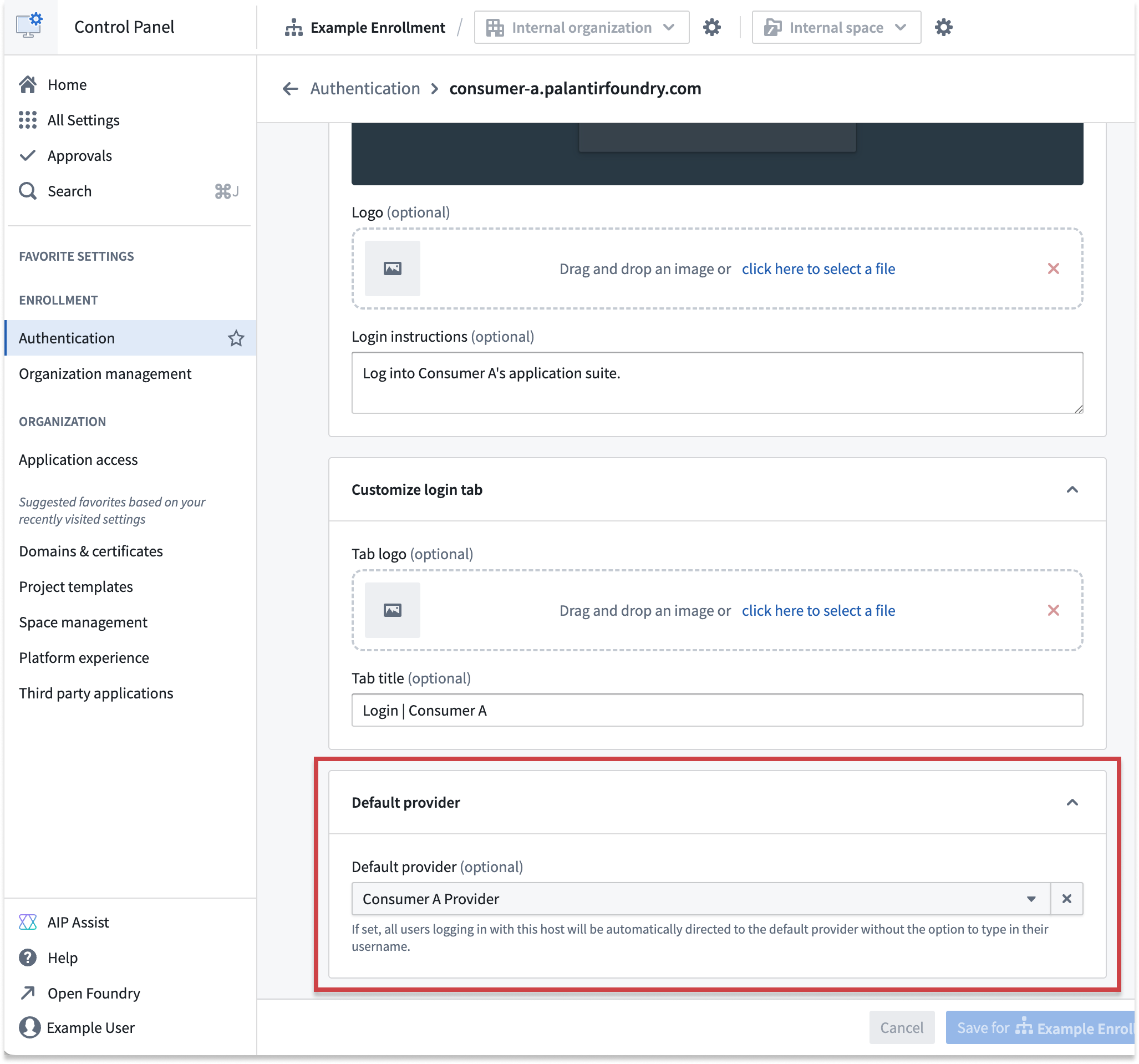Click the Open Foundry arrow icon

(x=28, y=994)
